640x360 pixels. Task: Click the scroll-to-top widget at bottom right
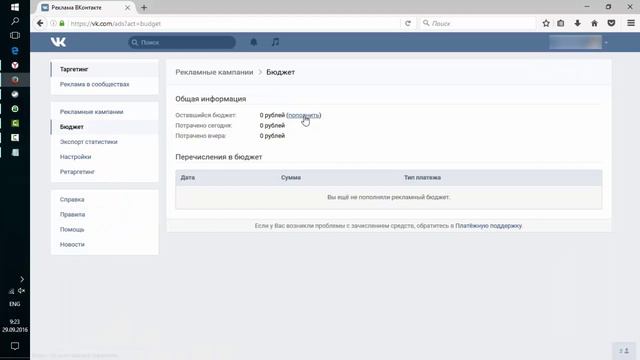click(624, 351)
